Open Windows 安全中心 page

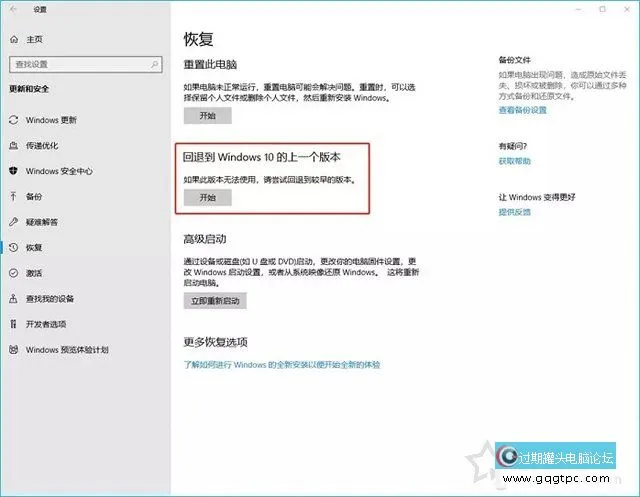coord(59,171)
